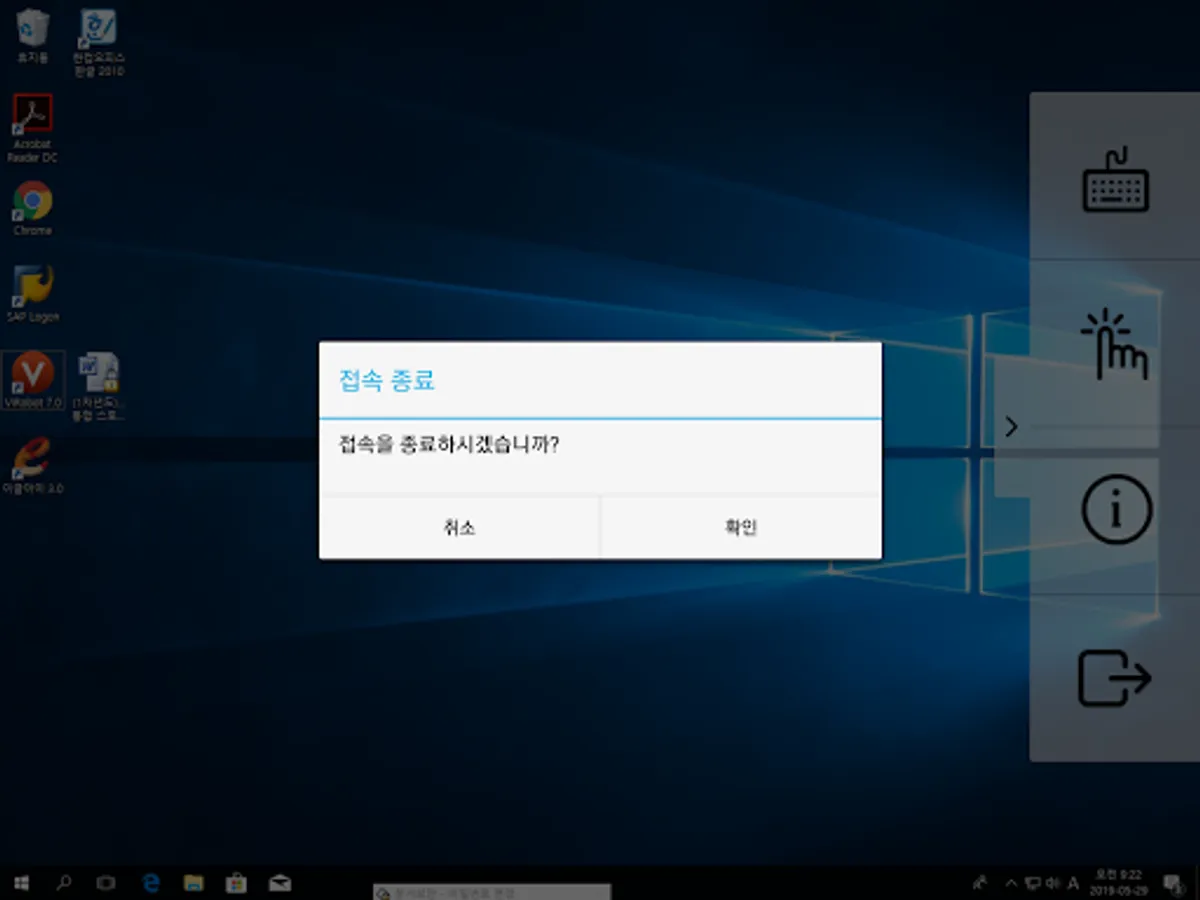Select the locked Word document on the desktop
This screenshot has height=900, width=1200.
[x=98, y=386]
